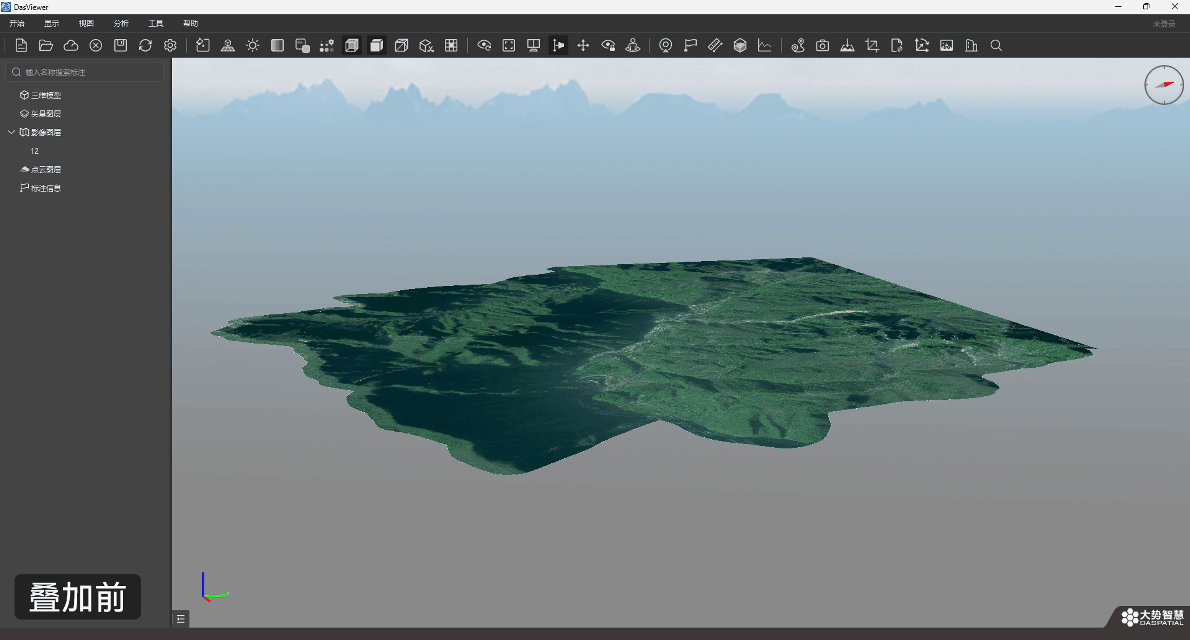Click the crop tool icon

click(872, 46)
